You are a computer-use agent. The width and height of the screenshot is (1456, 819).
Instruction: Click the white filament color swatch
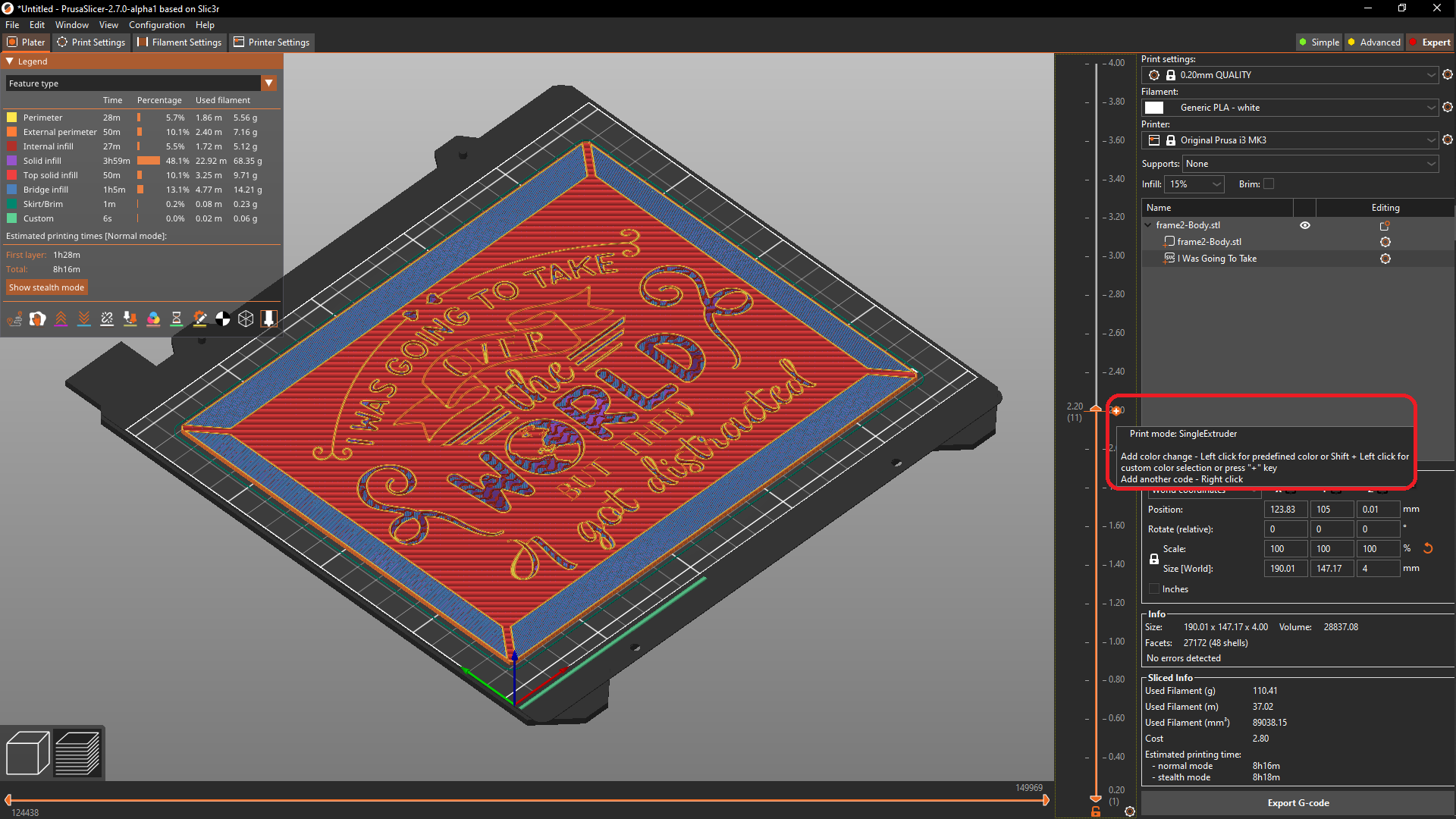[1154, 107]
